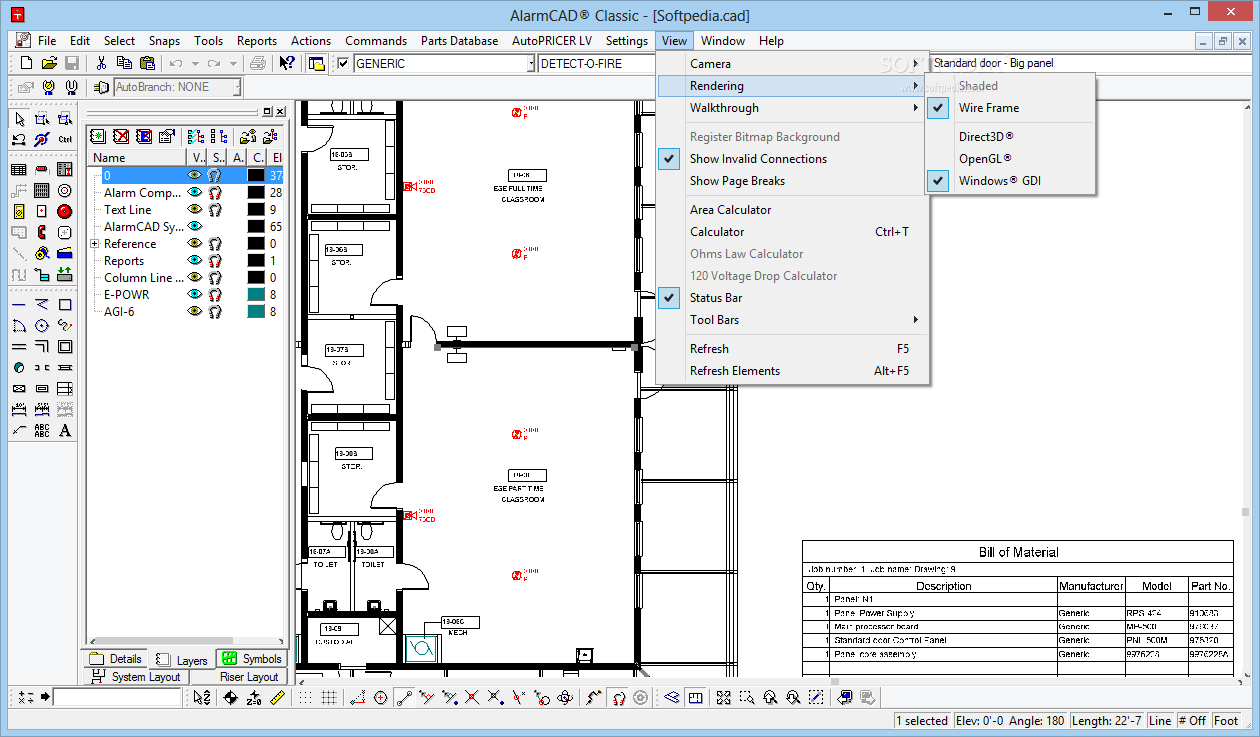Expand the Walkthrough submenu
This screenshot has height=737, width=1260.
[793, 108]
